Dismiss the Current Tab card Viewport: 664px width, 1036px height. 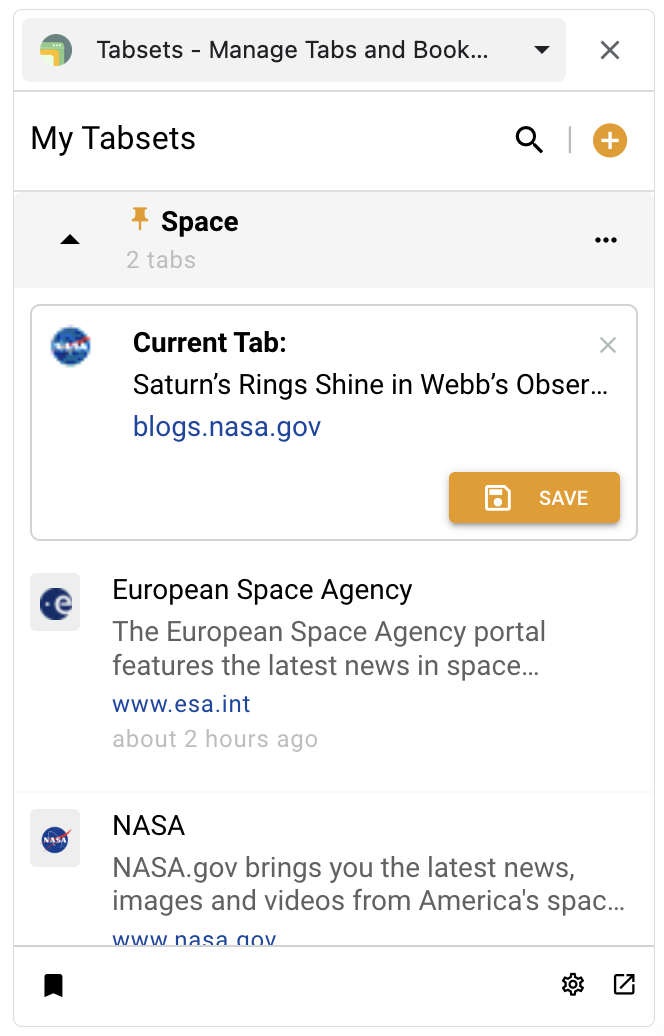(x=608, y=345)
